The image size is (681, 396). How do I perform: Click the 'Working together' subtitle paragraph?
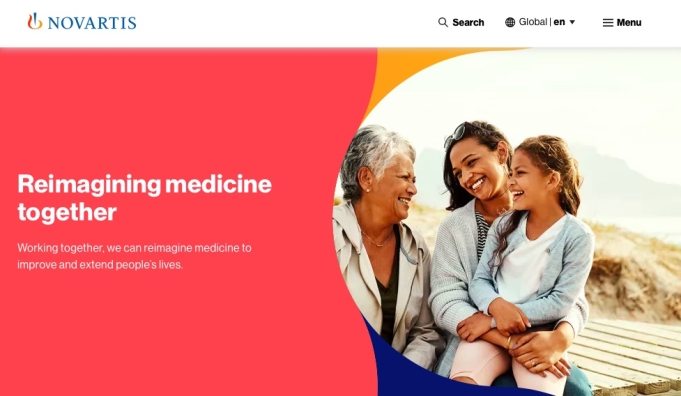(134, 256)
